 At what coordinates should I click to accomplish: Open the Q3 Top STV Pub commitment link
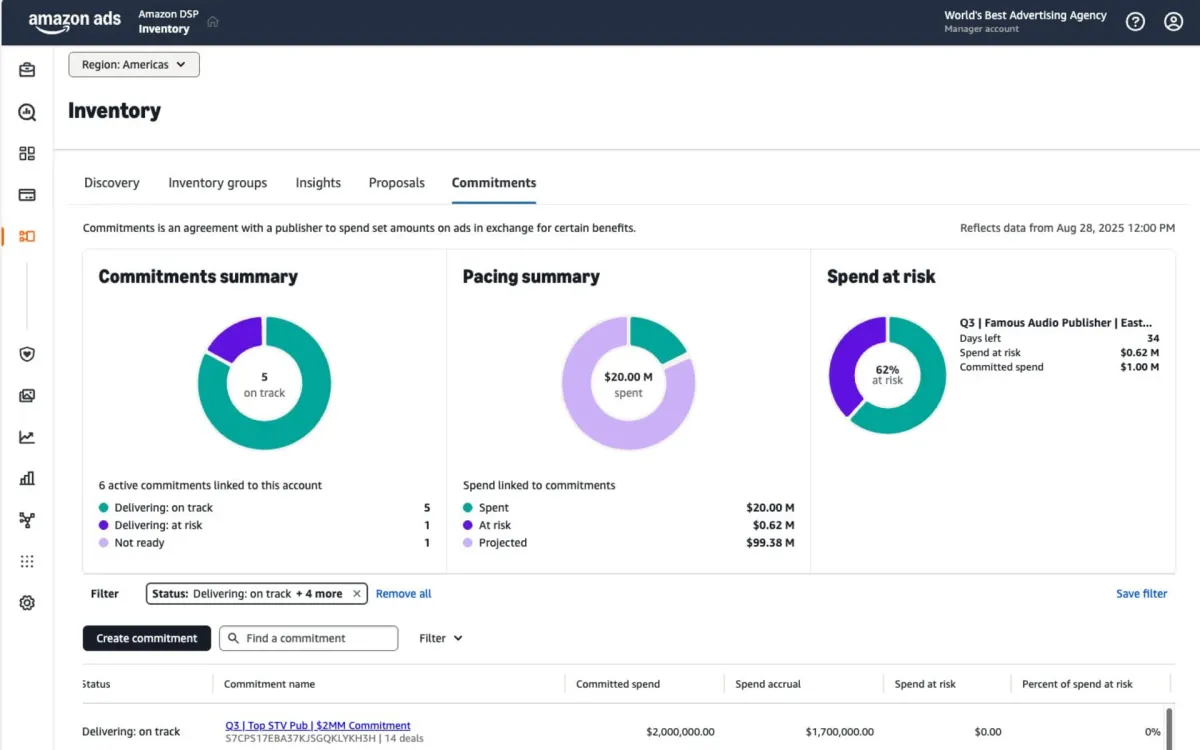click(318, 725)
